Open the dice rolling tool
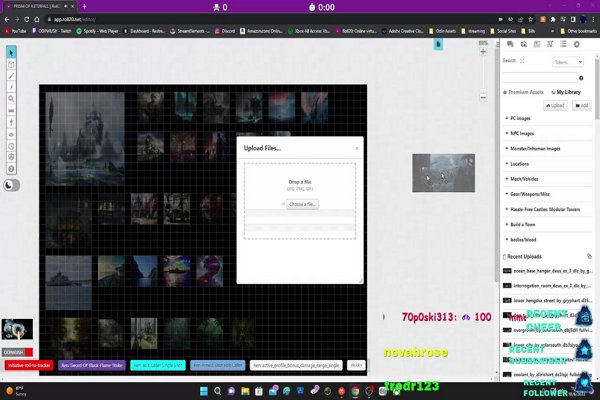This screenshot has width=600, height=400. click(11, 157)
